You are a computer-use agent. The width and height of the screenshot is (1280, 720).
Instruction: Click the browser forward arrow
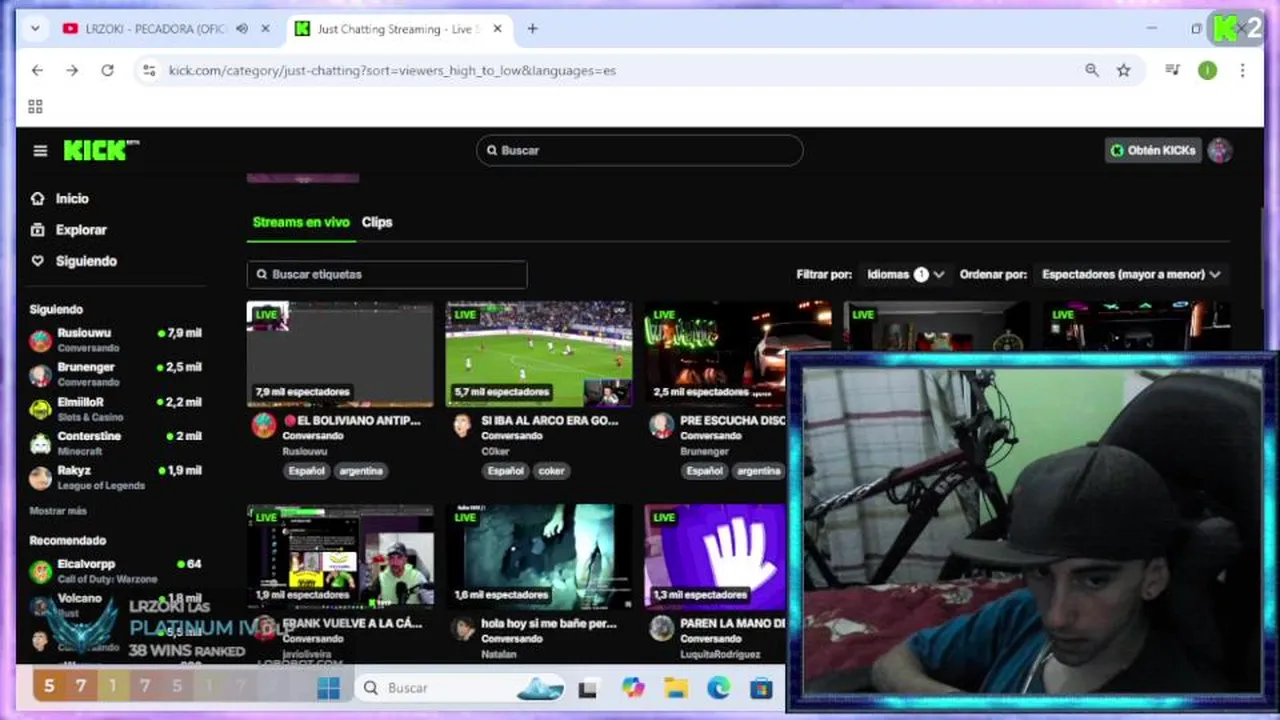[x=72, y=70]
